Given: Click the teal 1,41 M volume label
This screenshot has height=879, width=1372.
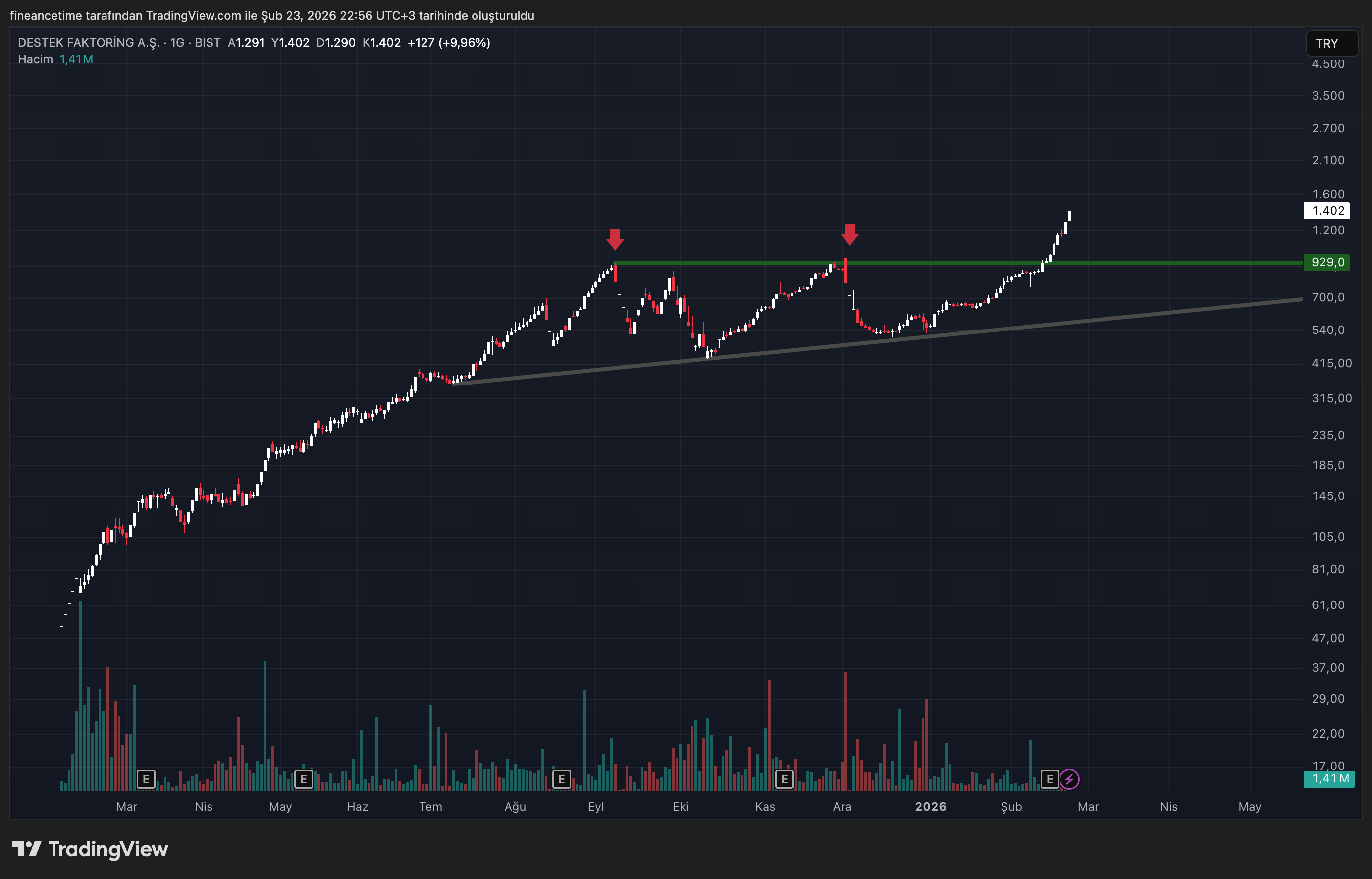Looking at the screenshot, I should pyautogui.click(x=1329, y=778).
